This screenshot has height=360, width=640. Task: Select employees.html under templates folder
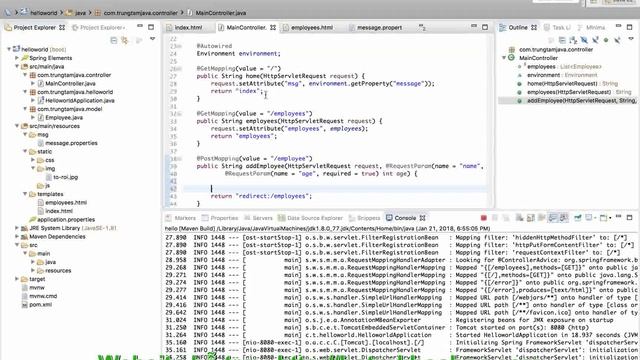pyautogui.click(x=66, y=202)
